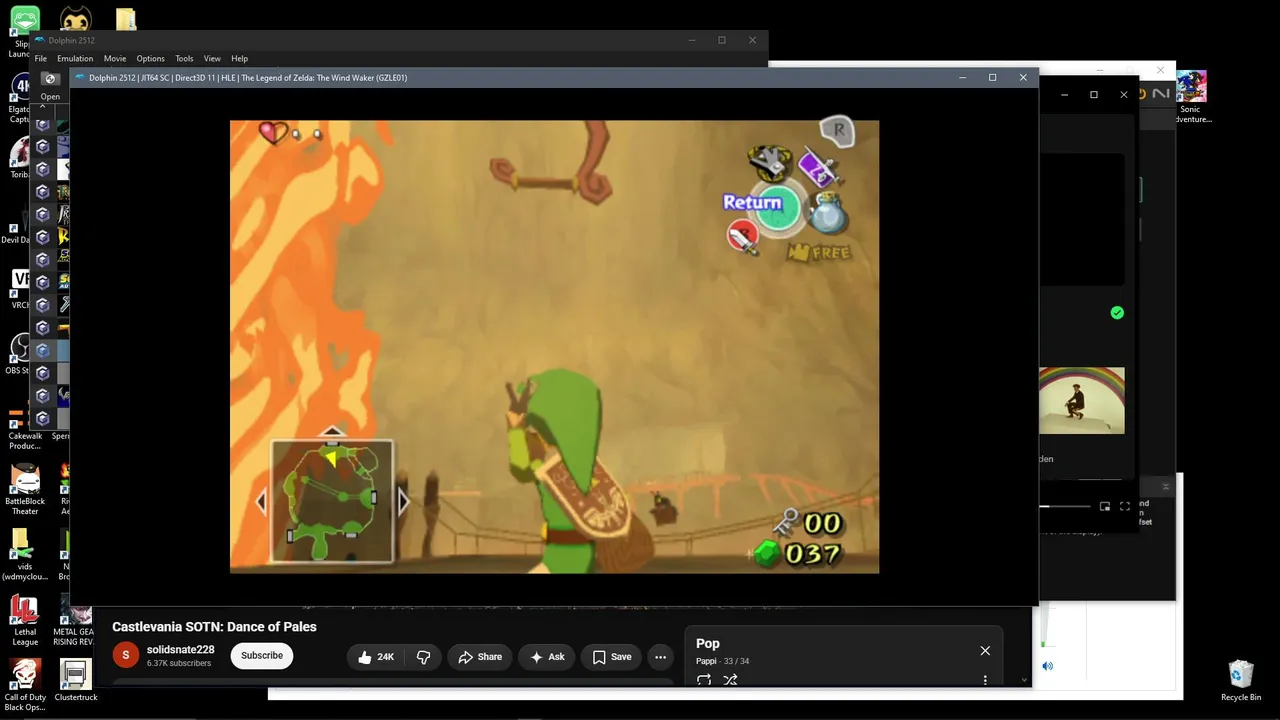The width and height of the screenshot is (1280, 720).
Task: Collapse the Dolphin game list header arrow
Action: click(43, 104)
